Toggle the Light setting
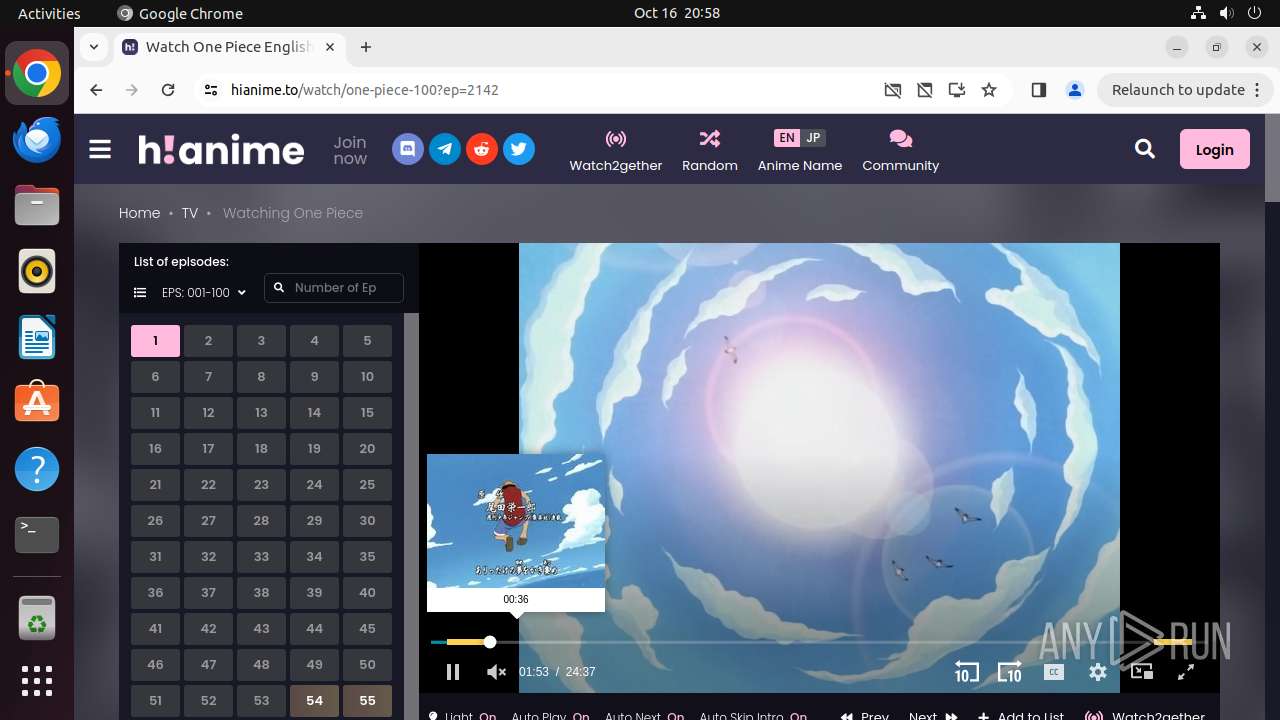1280x720 pixels. (x=463, y=715)
